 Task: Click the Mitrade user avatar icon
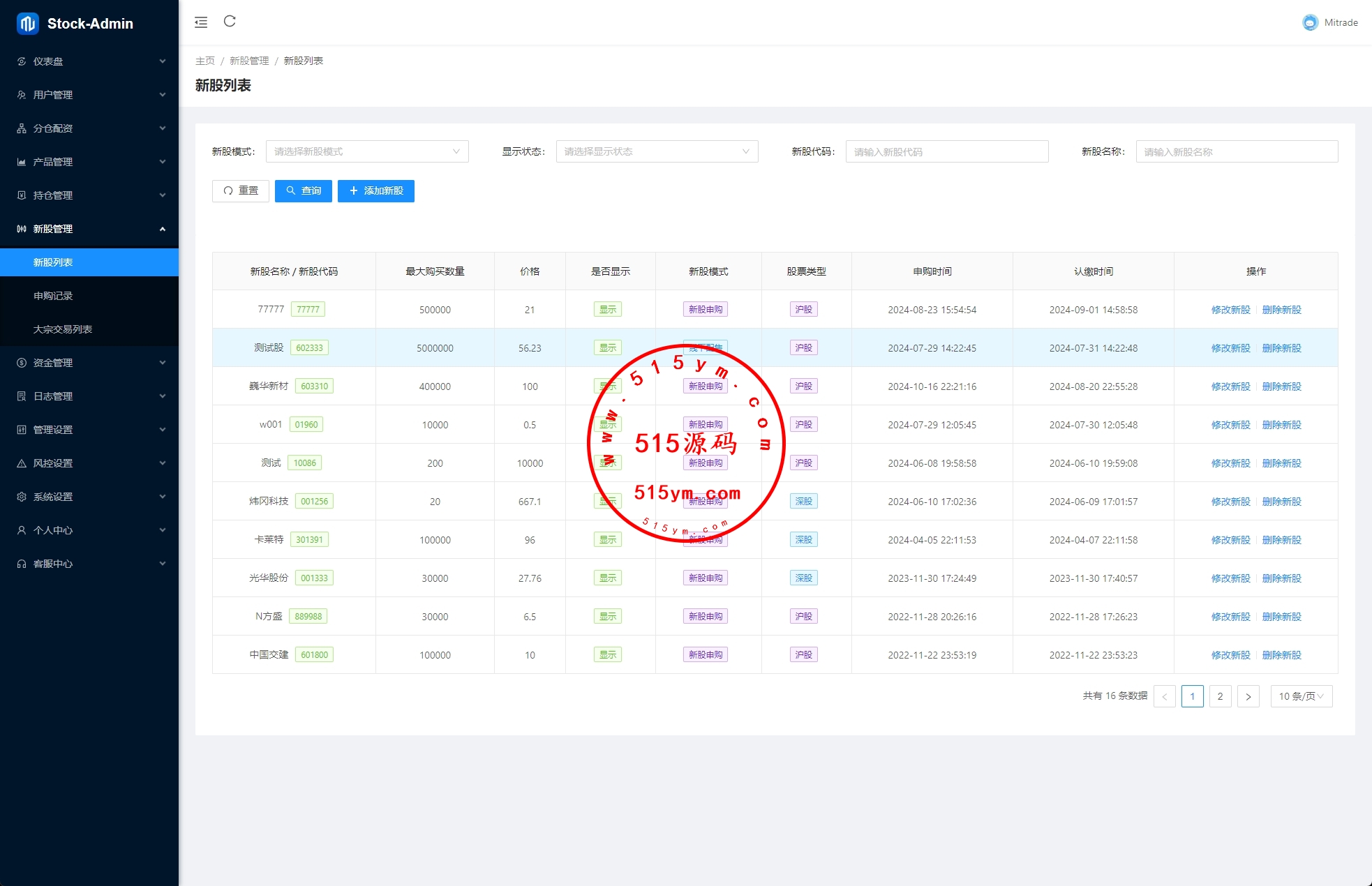click(1310, 22)
